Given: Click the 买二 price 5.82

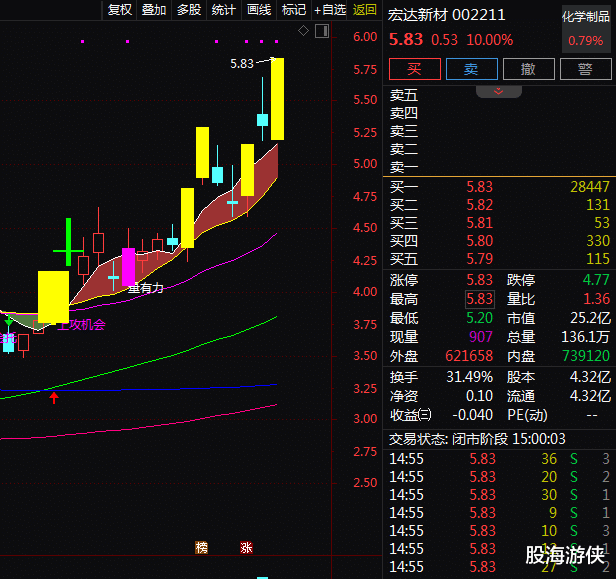Looking at the screenshot, I should pyautogui.click(x=479, y=205).
